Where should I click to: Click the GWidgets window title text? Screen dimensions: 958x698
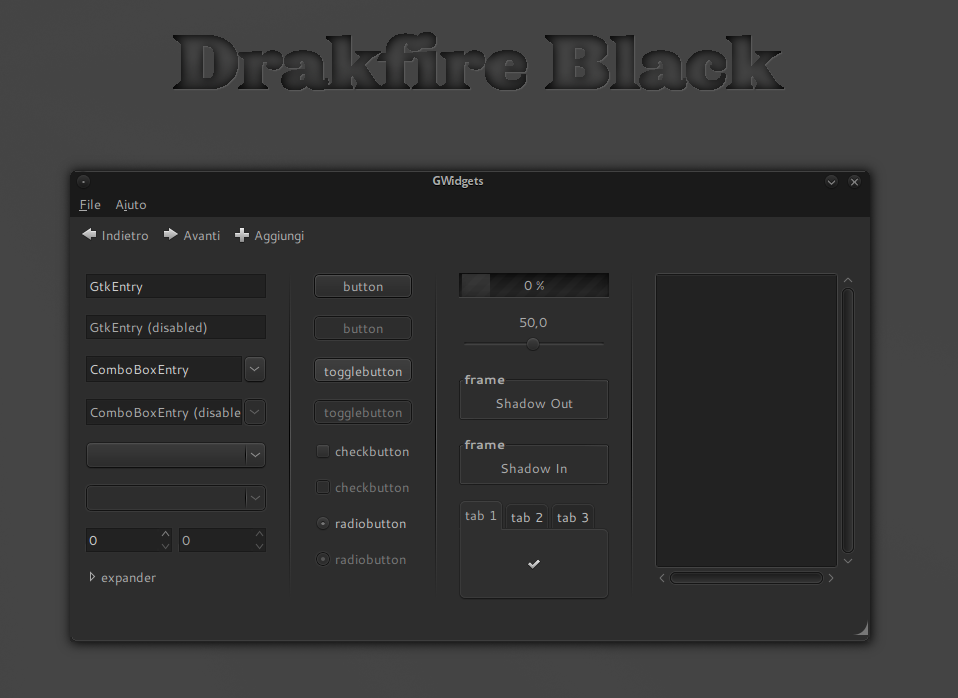pyautogui.click(x=458, y=181)
